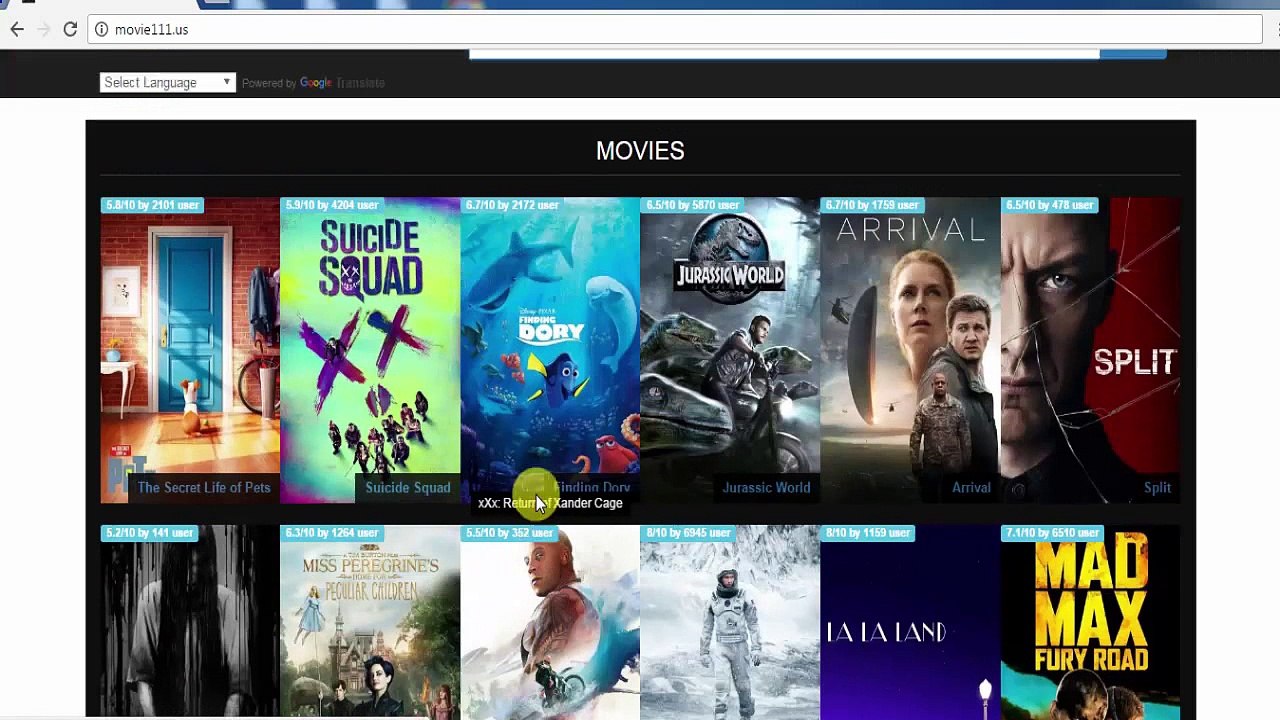Choose the Jurassic World poster

730,350
